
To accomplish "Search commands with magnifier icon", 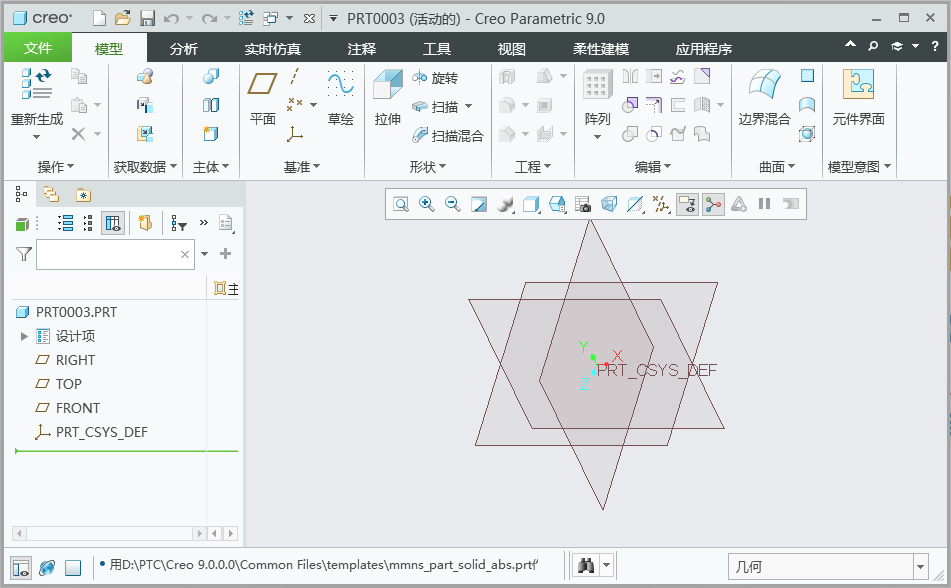I will 873,46.
